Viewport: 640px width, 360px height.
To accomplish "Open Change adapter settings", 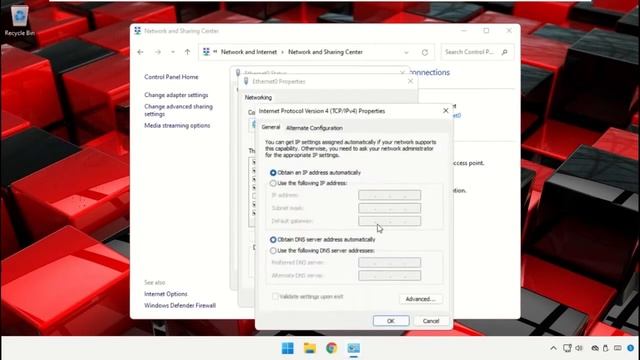I will [x=176, y=95].
